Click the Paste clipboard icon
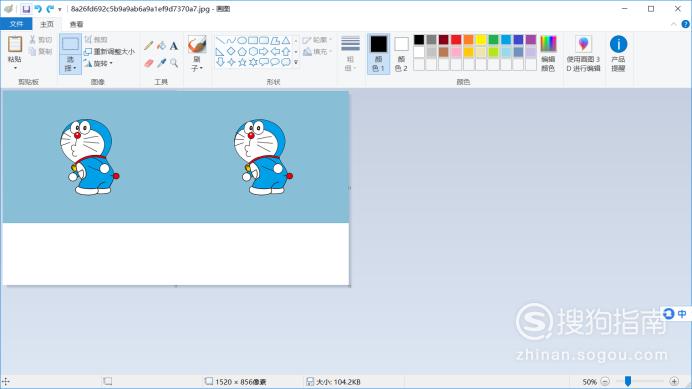Screen dimensions: 692x389 point(15,45)
